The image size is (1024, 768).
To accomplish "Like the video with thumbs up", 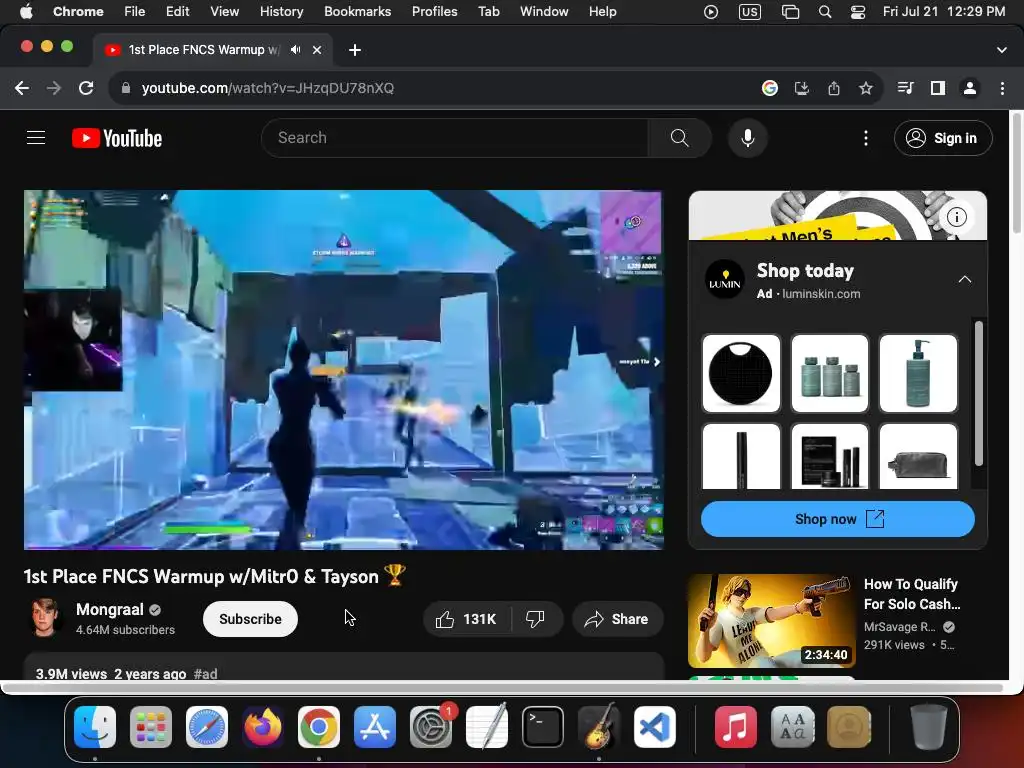I will [466, 619].
